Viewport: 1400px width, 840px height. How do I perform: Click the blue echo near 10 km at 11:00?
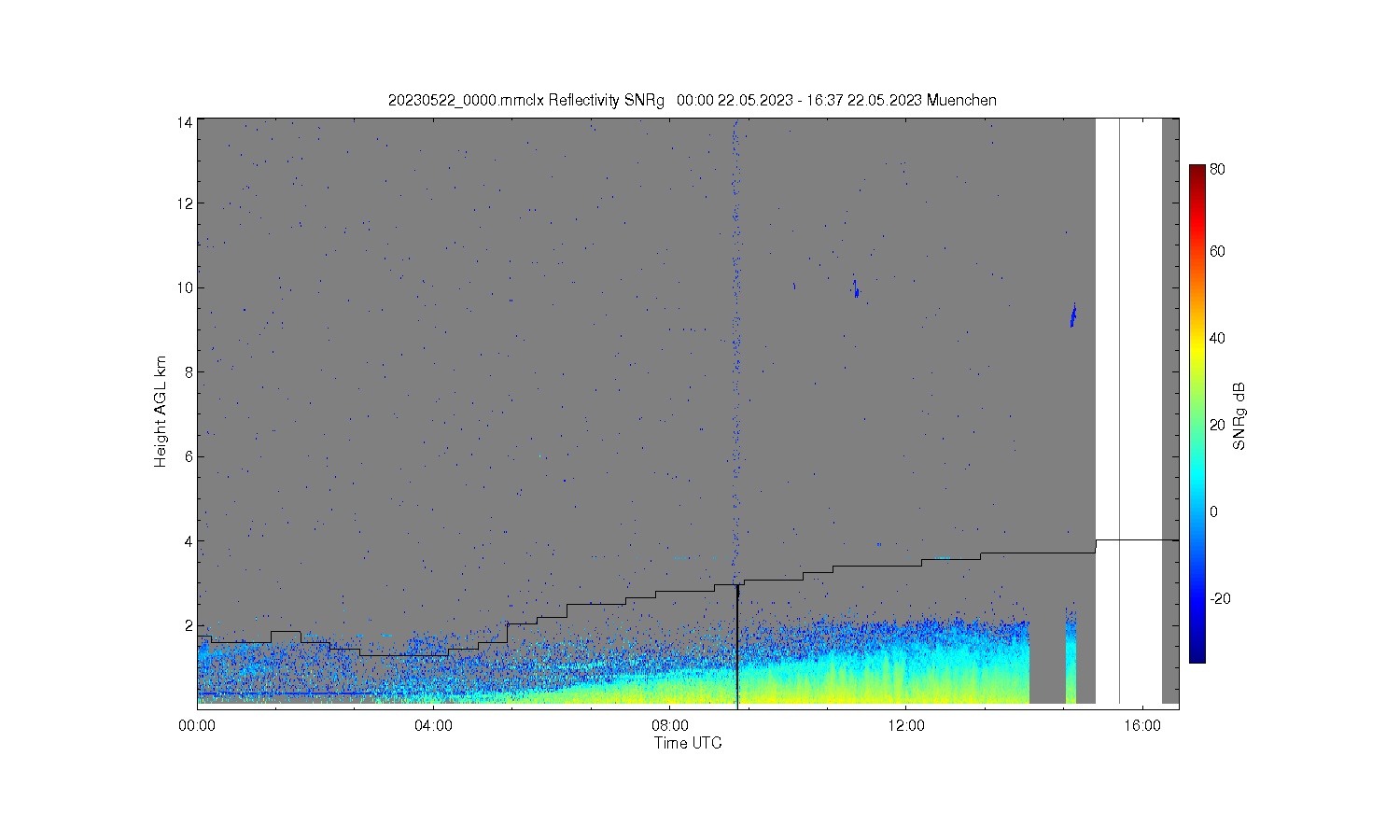[855, 288]
